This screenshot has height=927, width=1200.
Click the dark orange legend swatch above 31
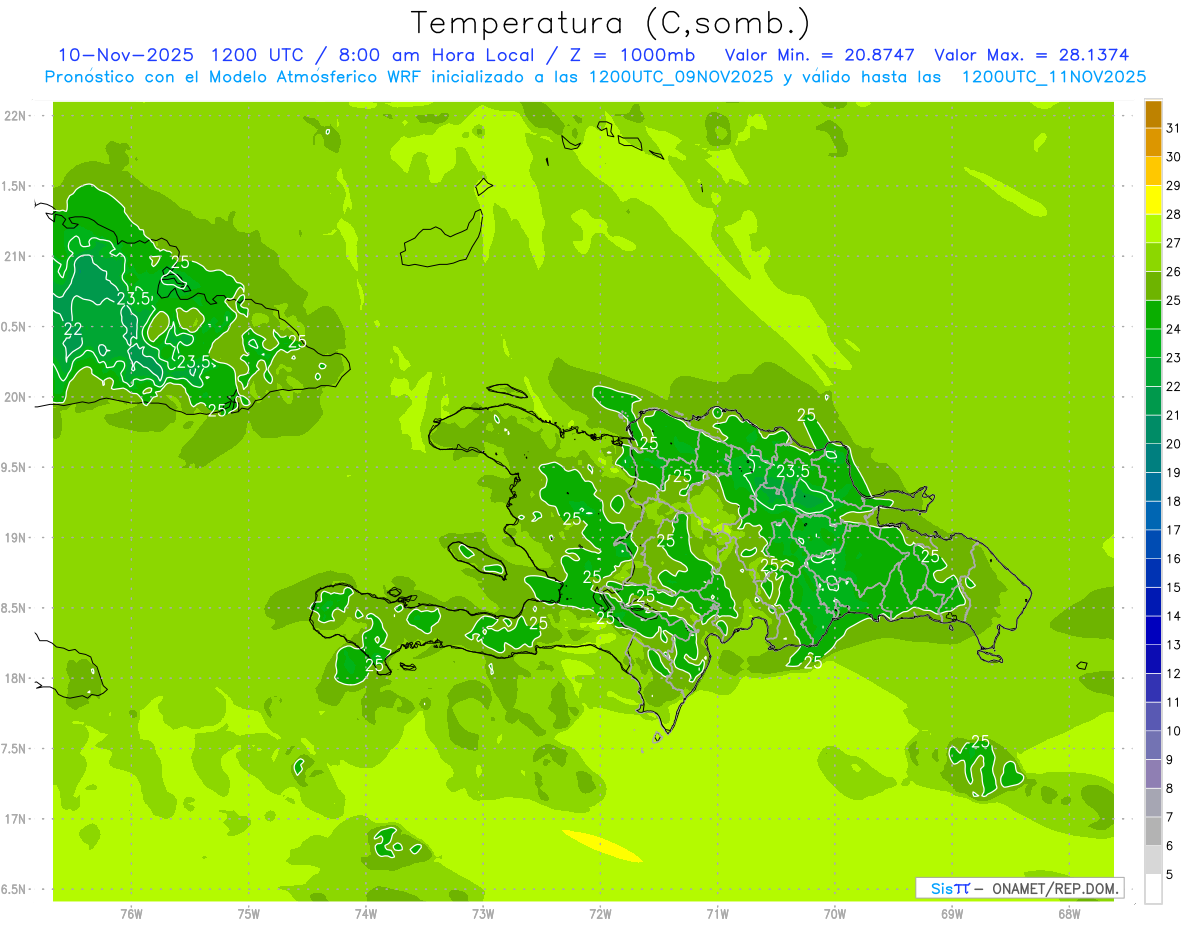click(x=1153, y=114)
